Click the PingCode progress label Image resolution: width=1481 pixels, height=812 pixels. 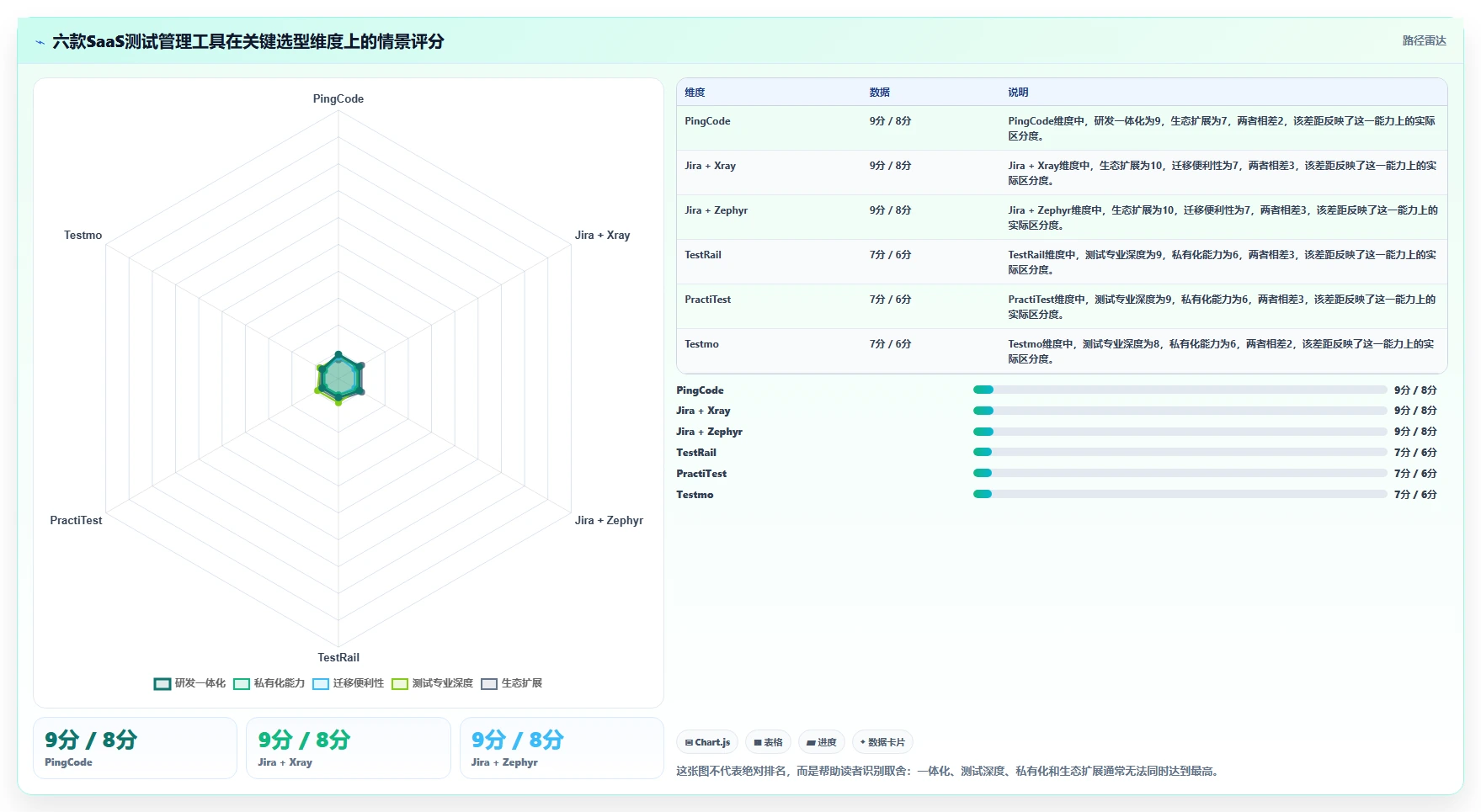click(x=700, y=390)
